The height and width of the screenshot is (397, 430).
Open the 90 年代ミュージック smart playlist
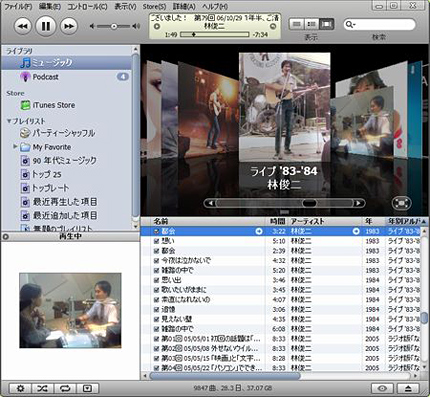coord(66,161)
